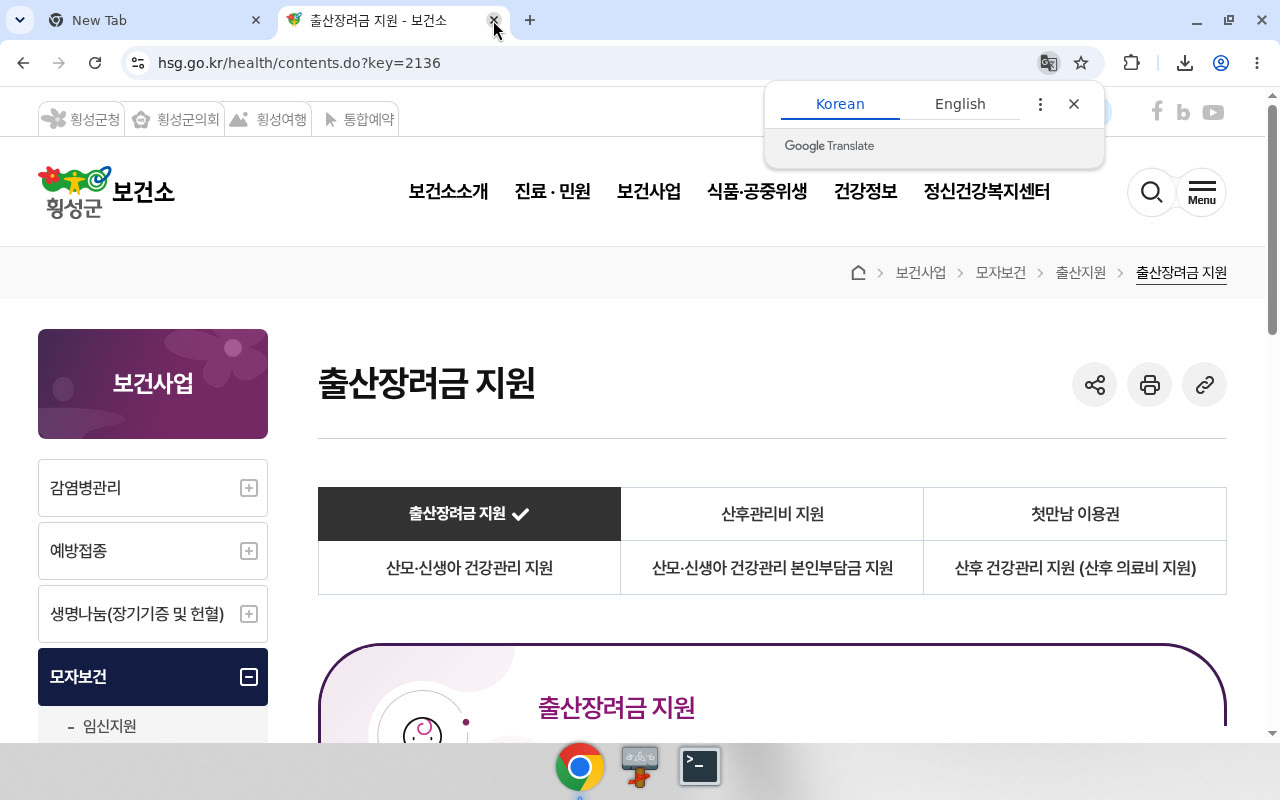
Task: Open the 보건소소개 main menu
Action: 448,191
